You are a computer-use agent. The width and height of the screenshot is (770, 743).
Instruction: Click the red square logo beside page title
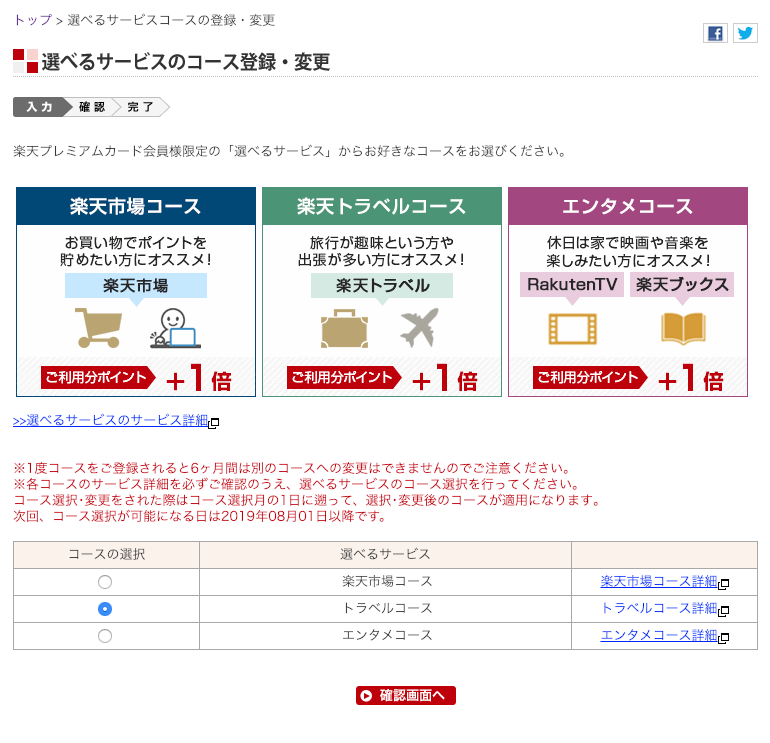(26, 61)
